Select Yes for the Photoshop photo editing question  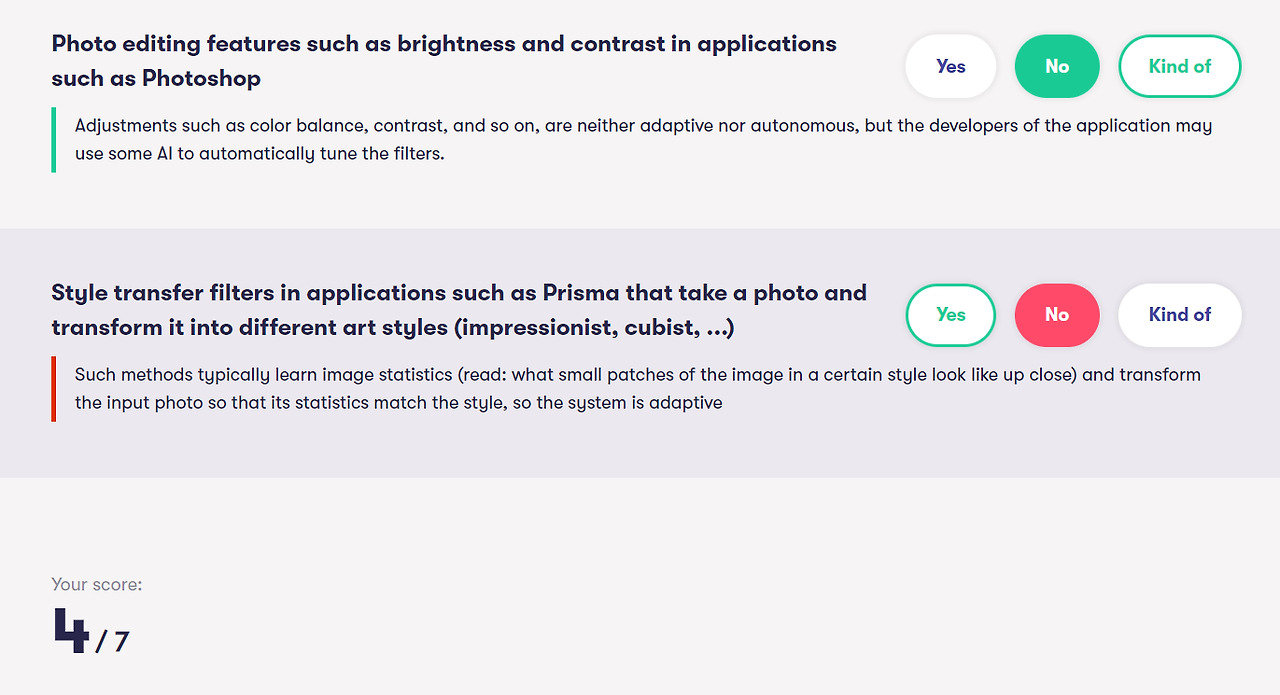[950, 66]
